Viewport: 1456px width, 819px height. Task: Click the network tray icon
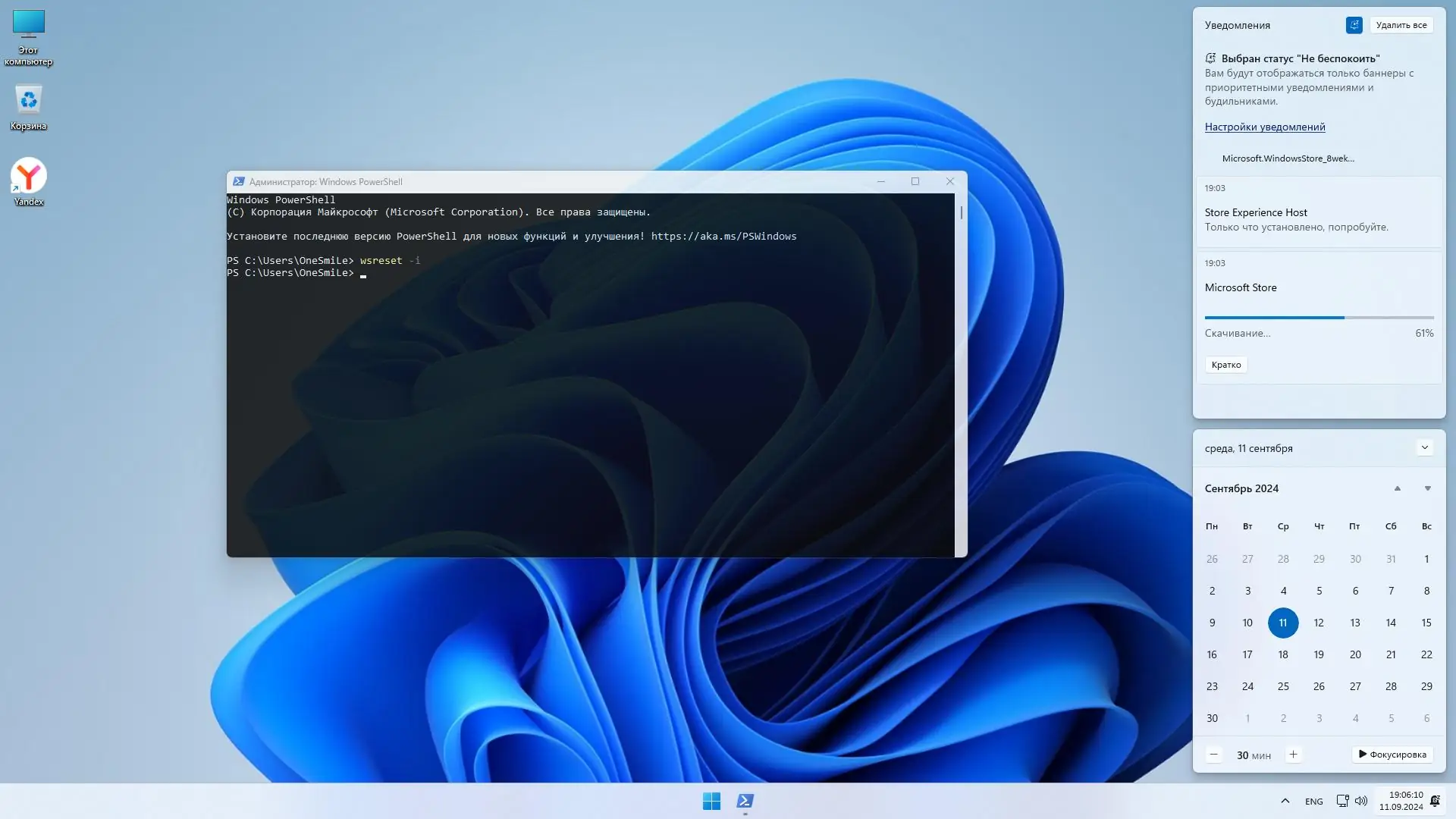click(1342, 801)
